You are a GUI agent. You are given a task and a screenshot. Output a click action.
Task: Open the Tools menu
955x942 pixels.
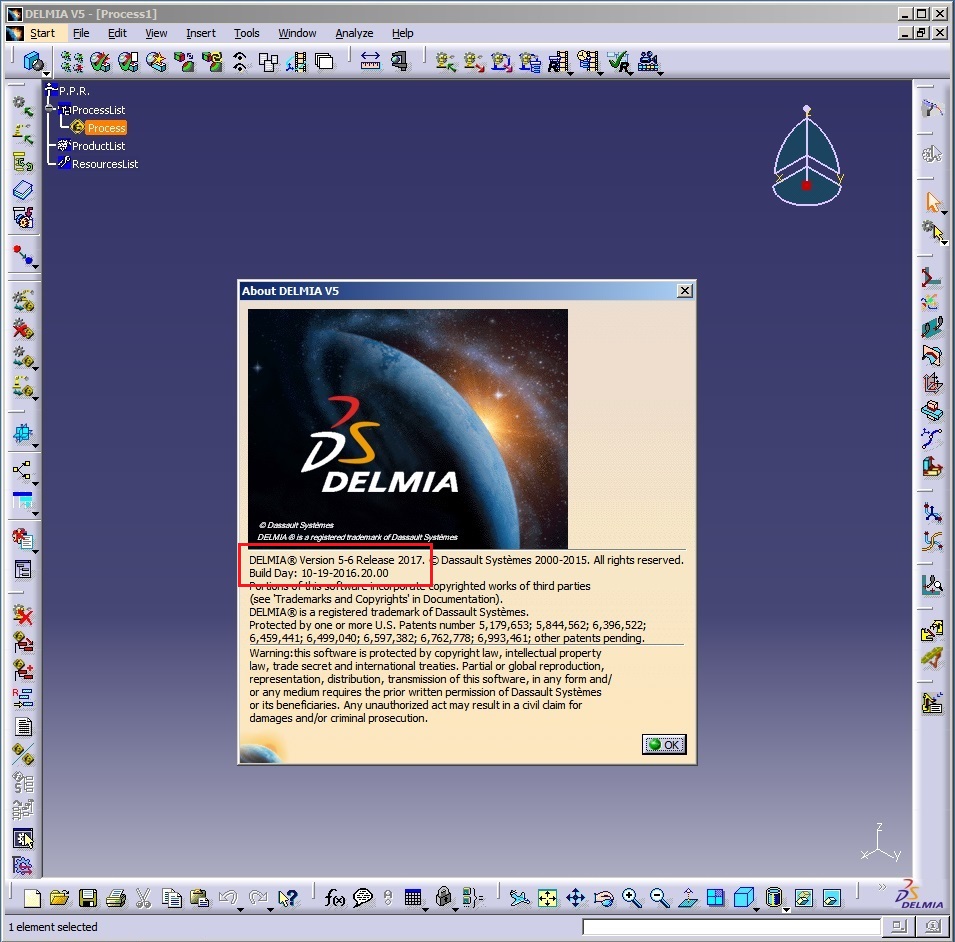coord(246,33)
